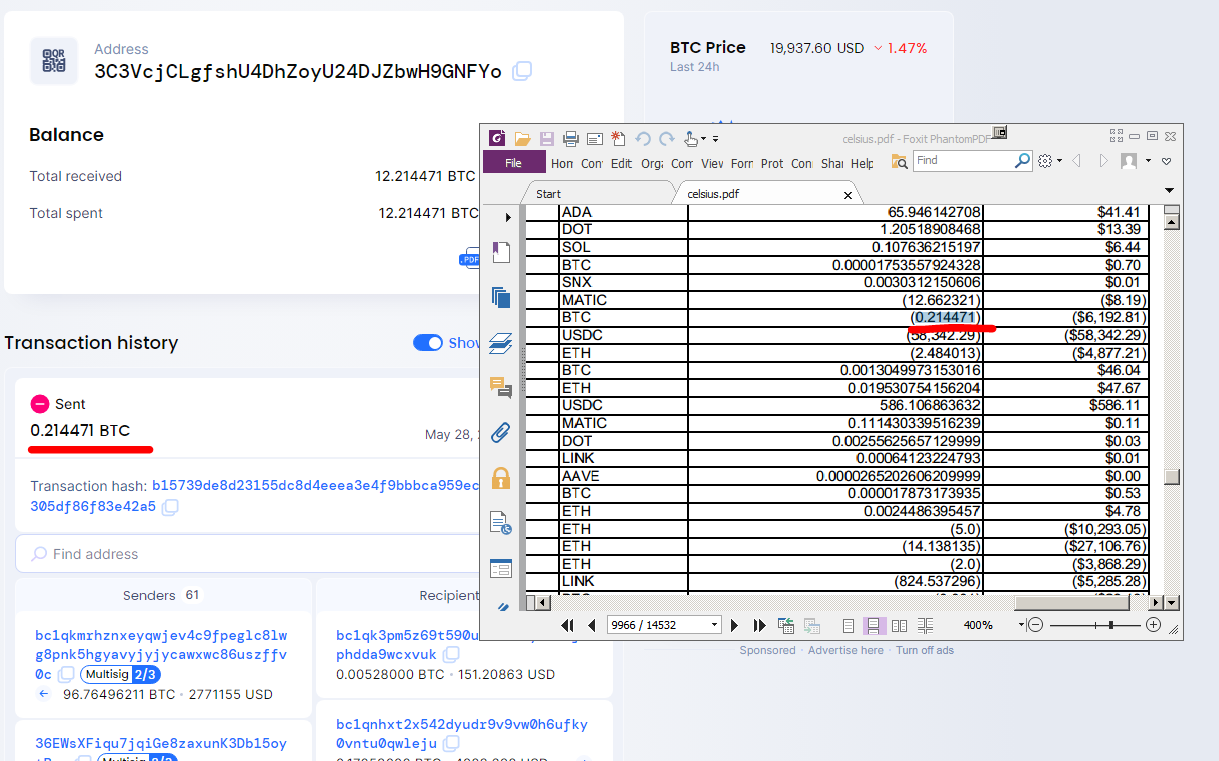Viewport: 1219px width, 761px height.
Task: Click the QR code icon beside Address
Action: pyautogui.click(x=53, y=61)
